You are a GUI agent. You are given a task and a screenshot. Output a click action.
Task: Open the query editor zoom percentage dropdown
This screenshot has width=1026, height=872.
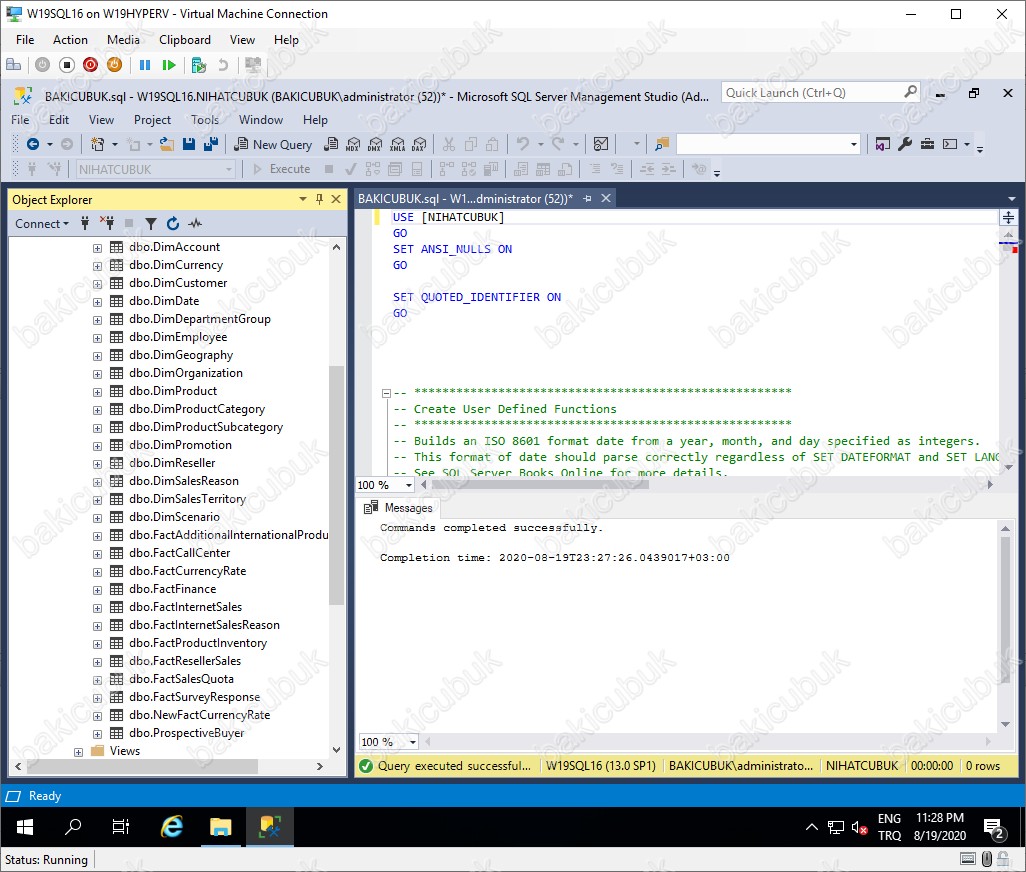pyautogui.click(x=409, y=485)
